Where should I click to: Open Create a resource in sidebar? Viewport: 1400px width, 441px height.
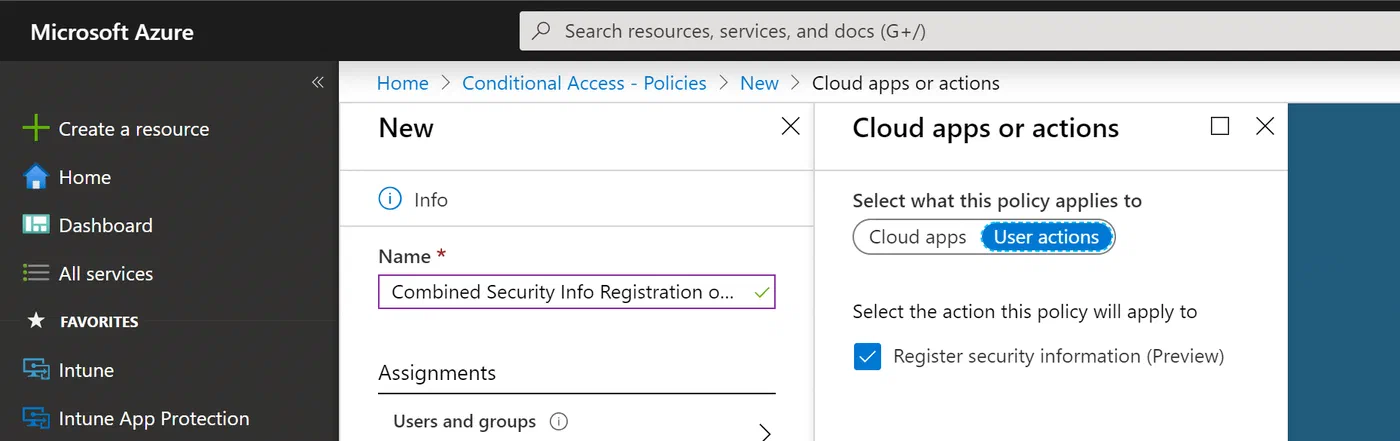(134, 129)
